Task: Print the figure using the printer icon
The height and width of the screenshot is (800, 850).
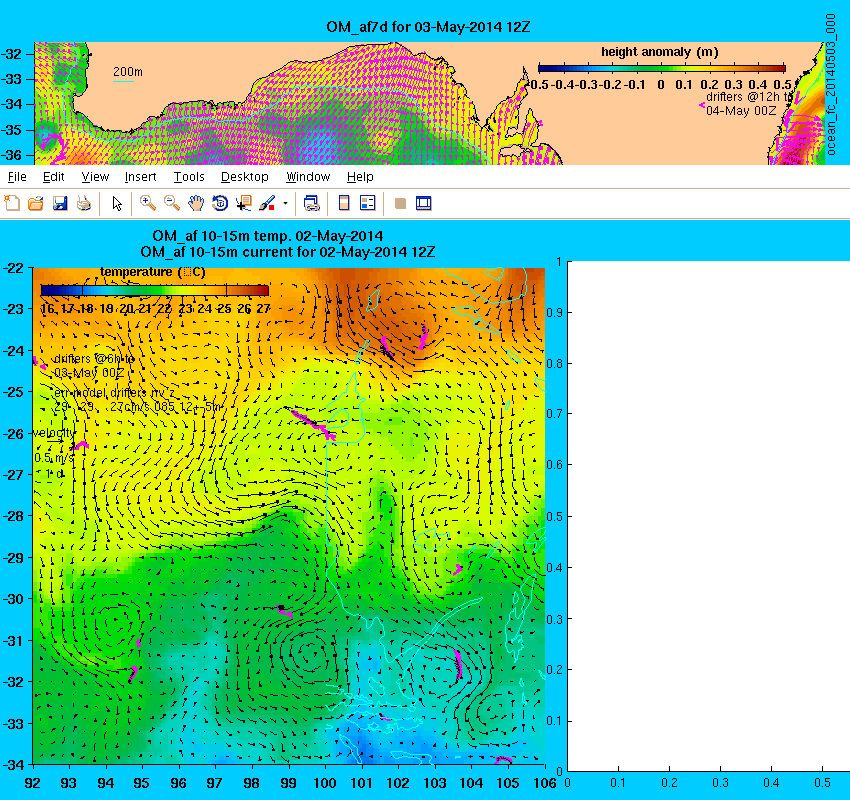Action: pos(83,203)
